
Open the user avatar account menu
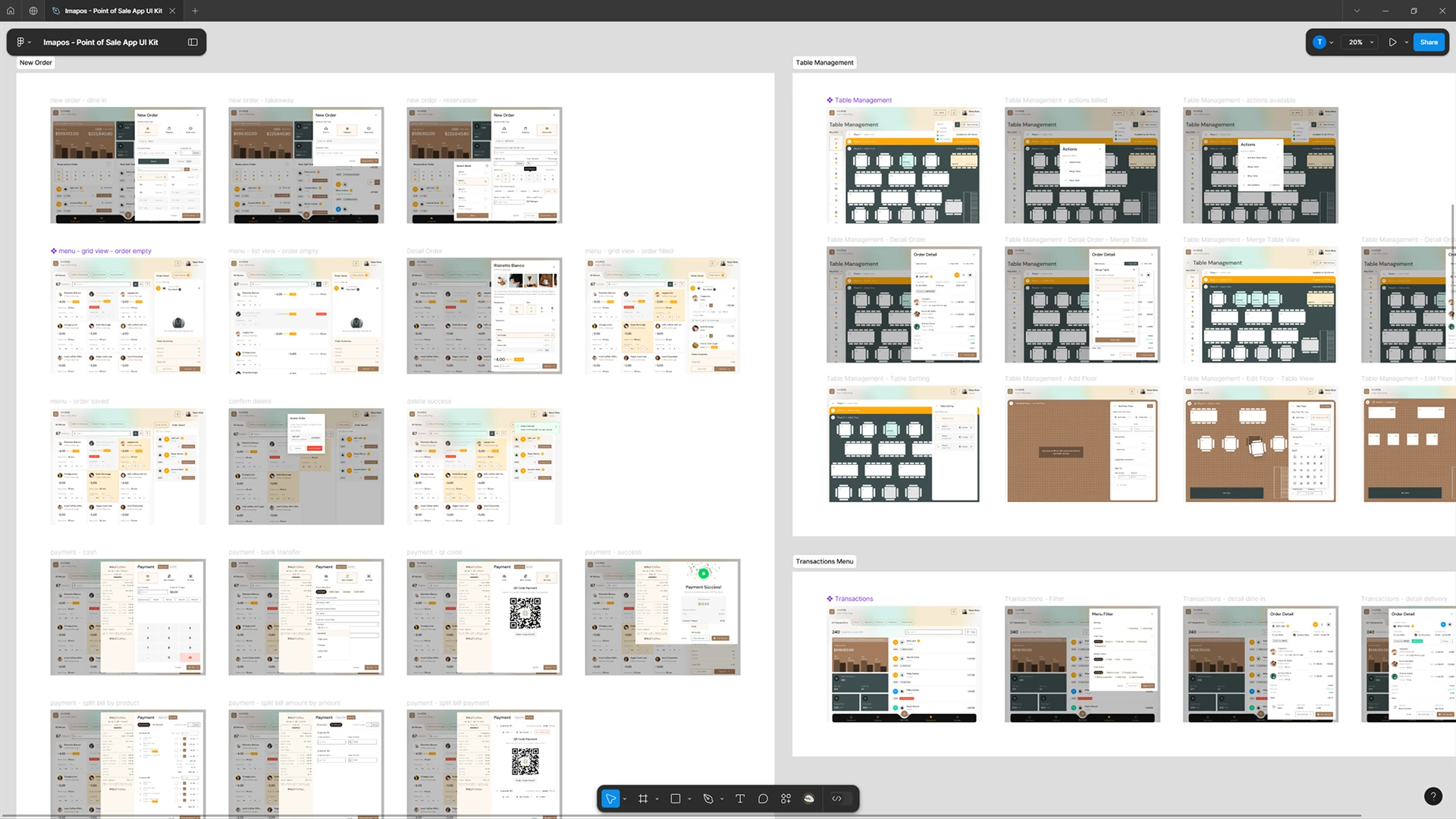[1319, 42]
